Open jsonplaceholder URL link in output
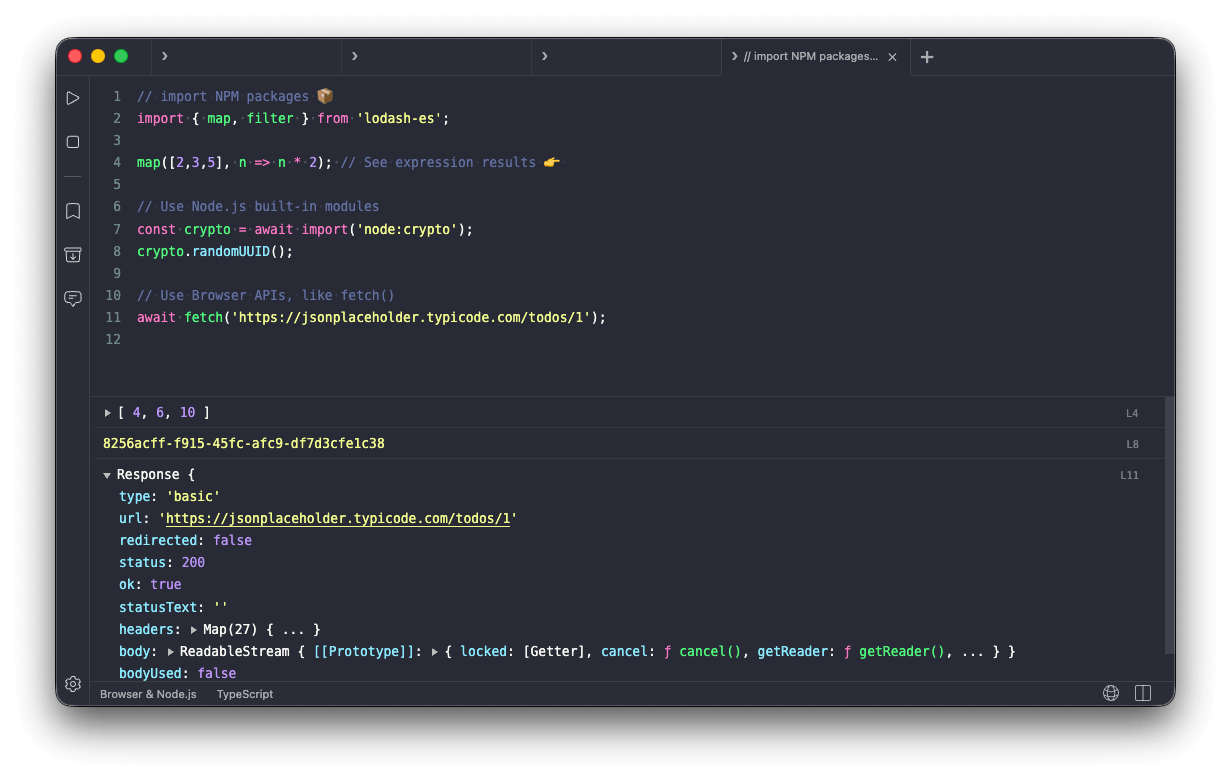 [x=338, y=519]
